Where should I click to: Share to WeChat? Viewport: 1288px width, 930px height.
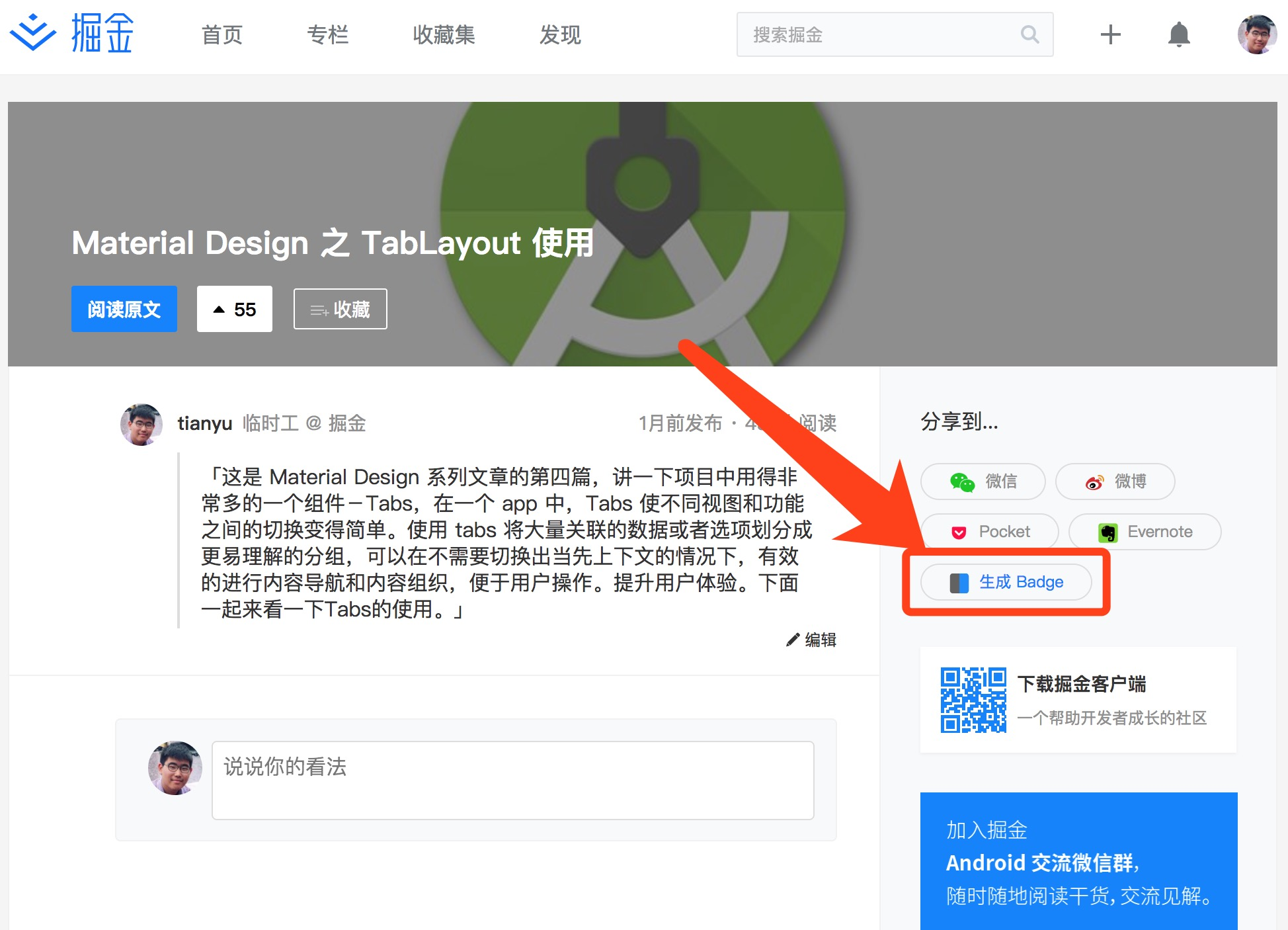(x=983, y=482)
